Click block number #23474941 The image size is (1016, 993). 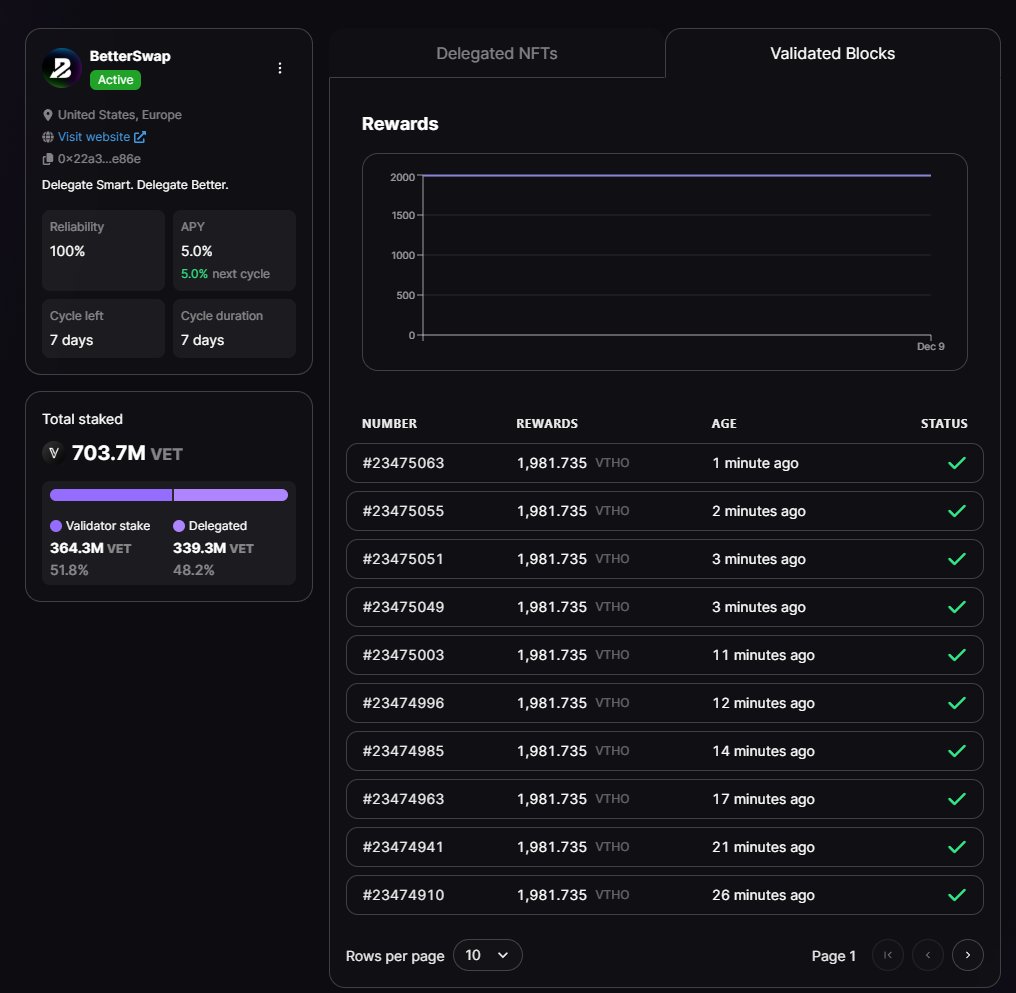tap(403, 847)
